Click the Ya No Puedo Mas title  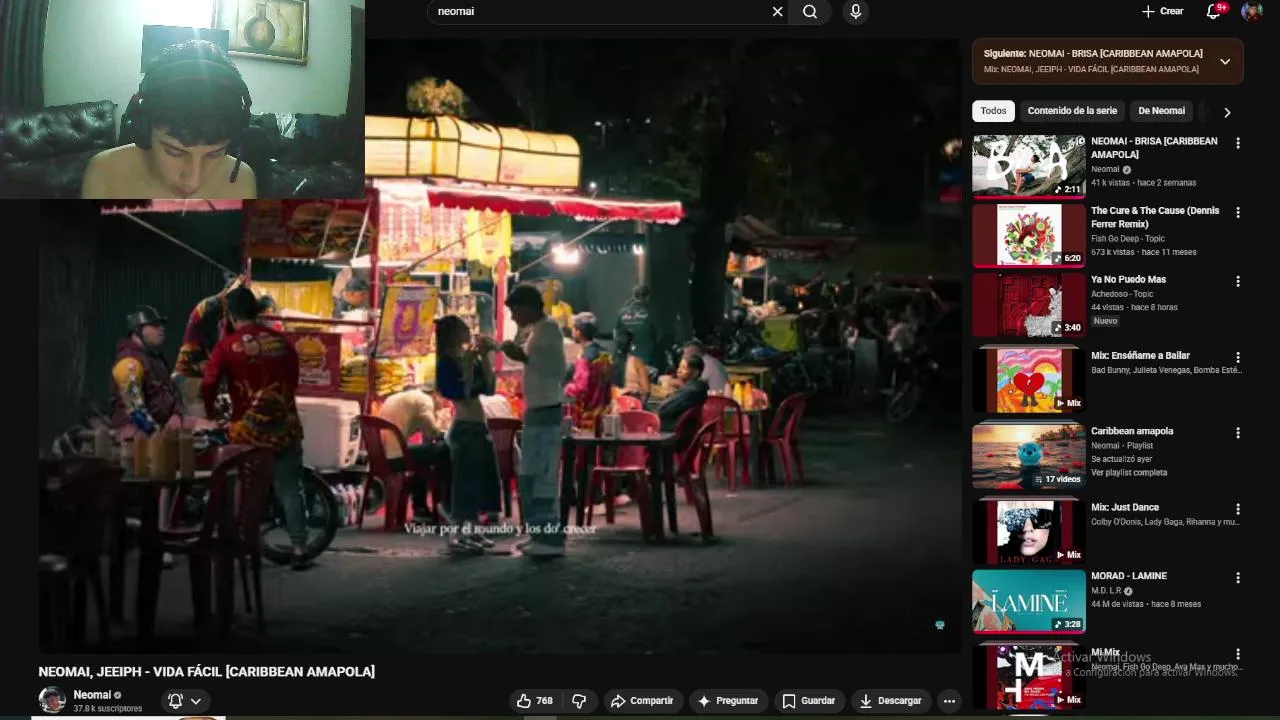(x=1128, y=279)
